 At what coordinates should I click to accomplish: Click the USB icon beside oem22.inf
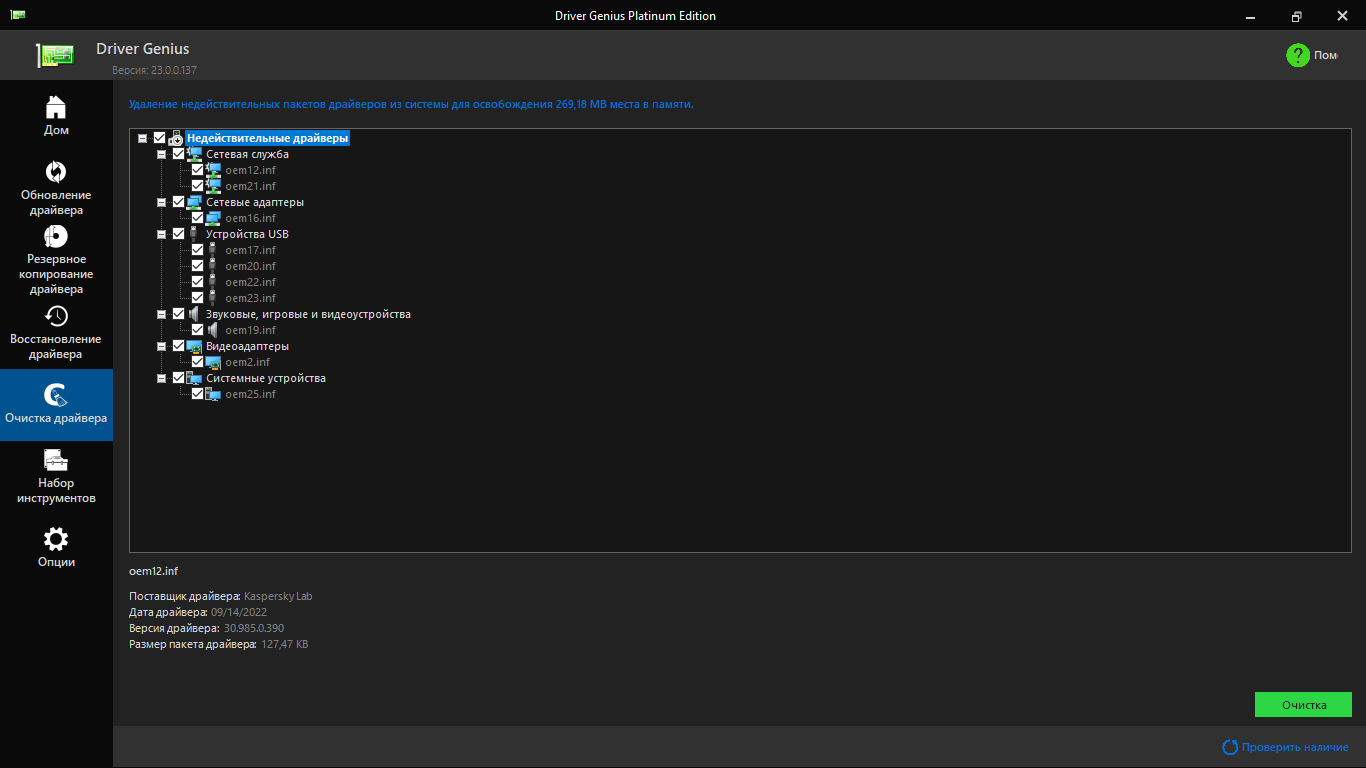[212, 282]
